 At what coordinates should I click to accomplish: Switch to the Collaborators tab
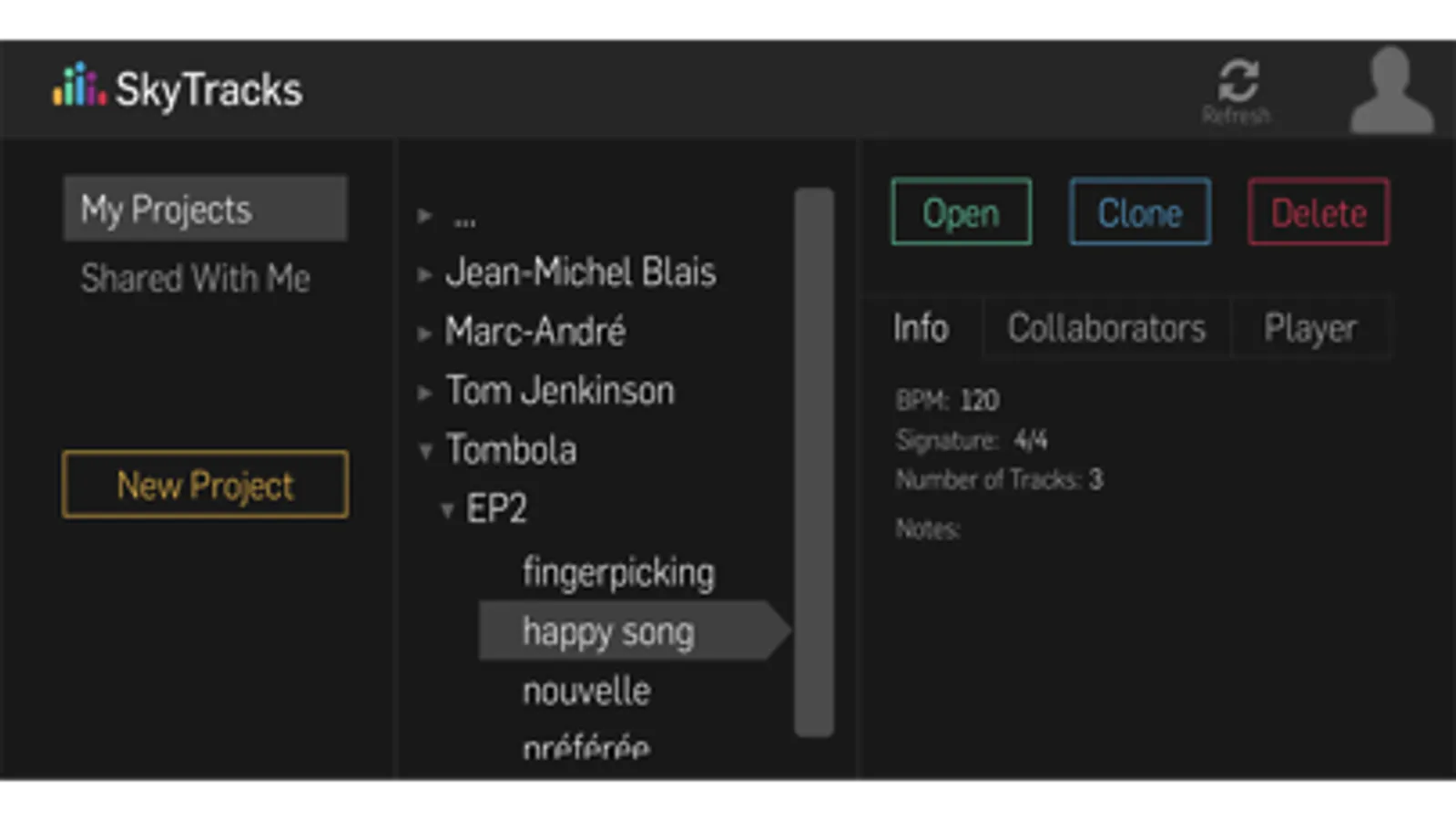(1106, 328)
